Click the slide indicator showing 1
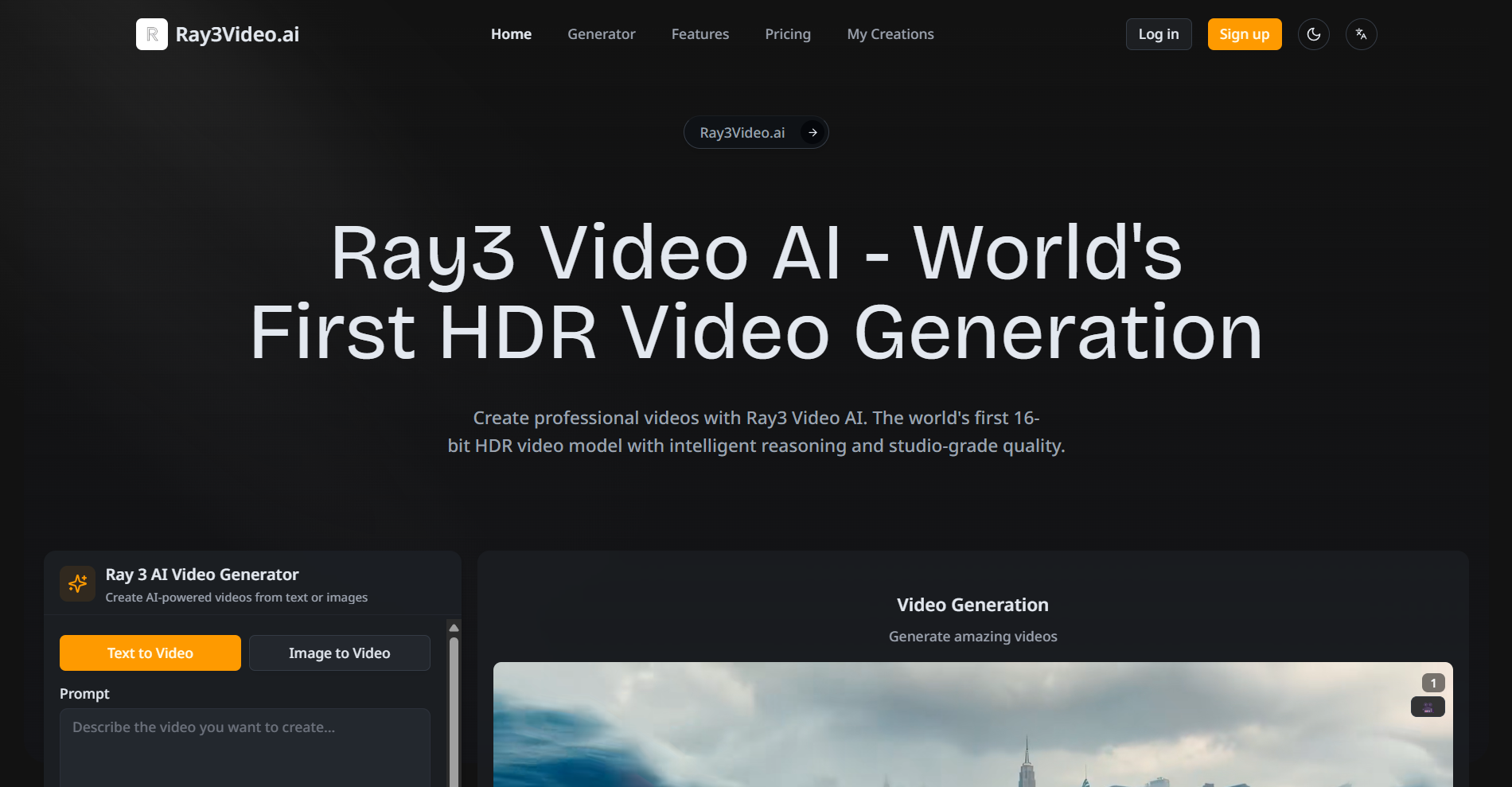 tap(1432, 683)
